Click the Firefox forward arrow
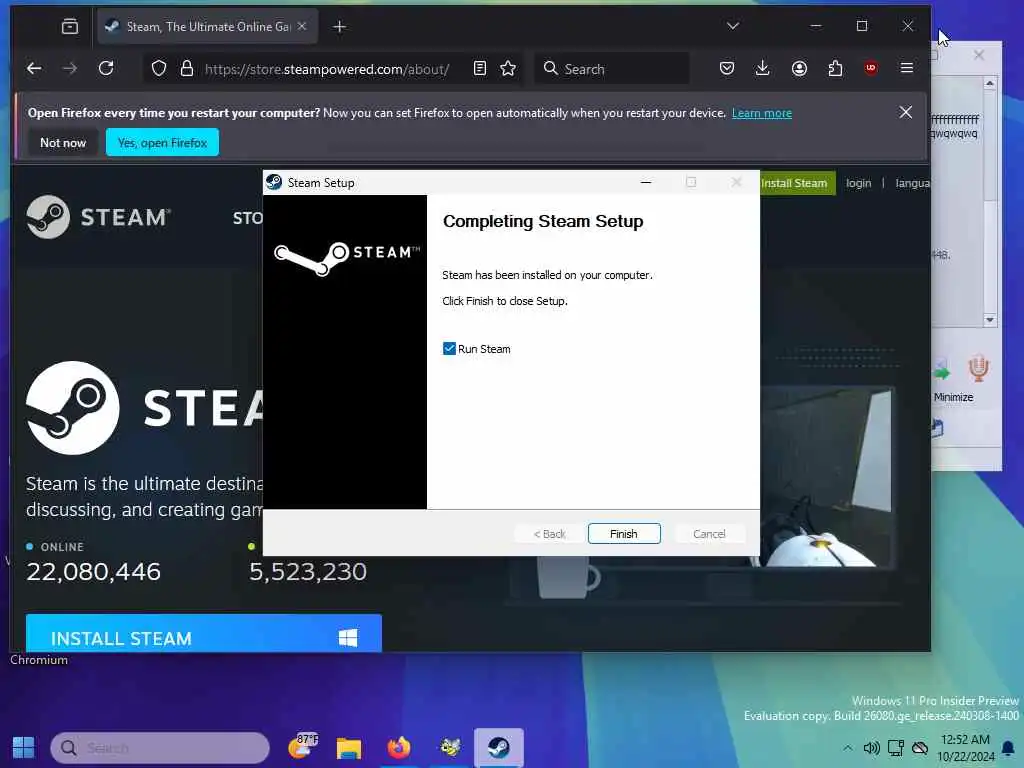1024x768 pixels. pos(70,69)
